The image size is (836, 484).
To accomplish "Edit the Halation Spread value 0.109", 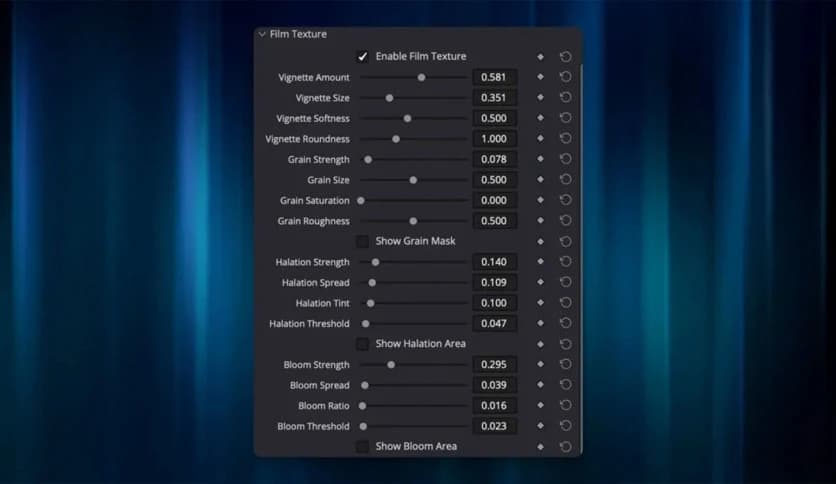I will coord(495,283).
